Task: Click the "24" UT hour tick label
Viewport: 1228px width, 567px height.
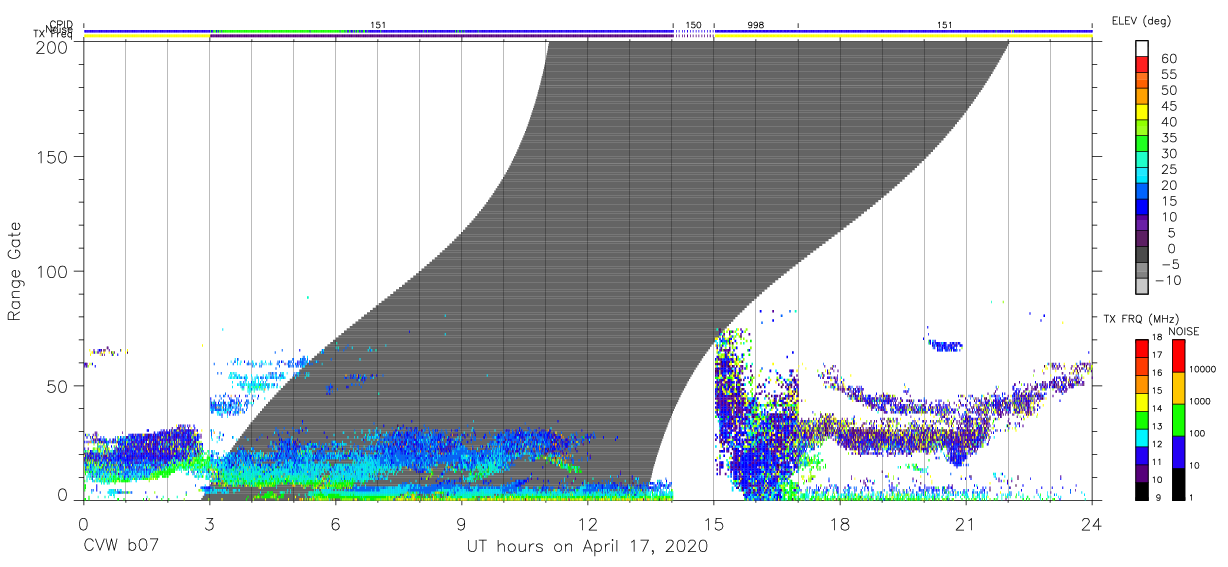Action: [x=1091, y=523]
